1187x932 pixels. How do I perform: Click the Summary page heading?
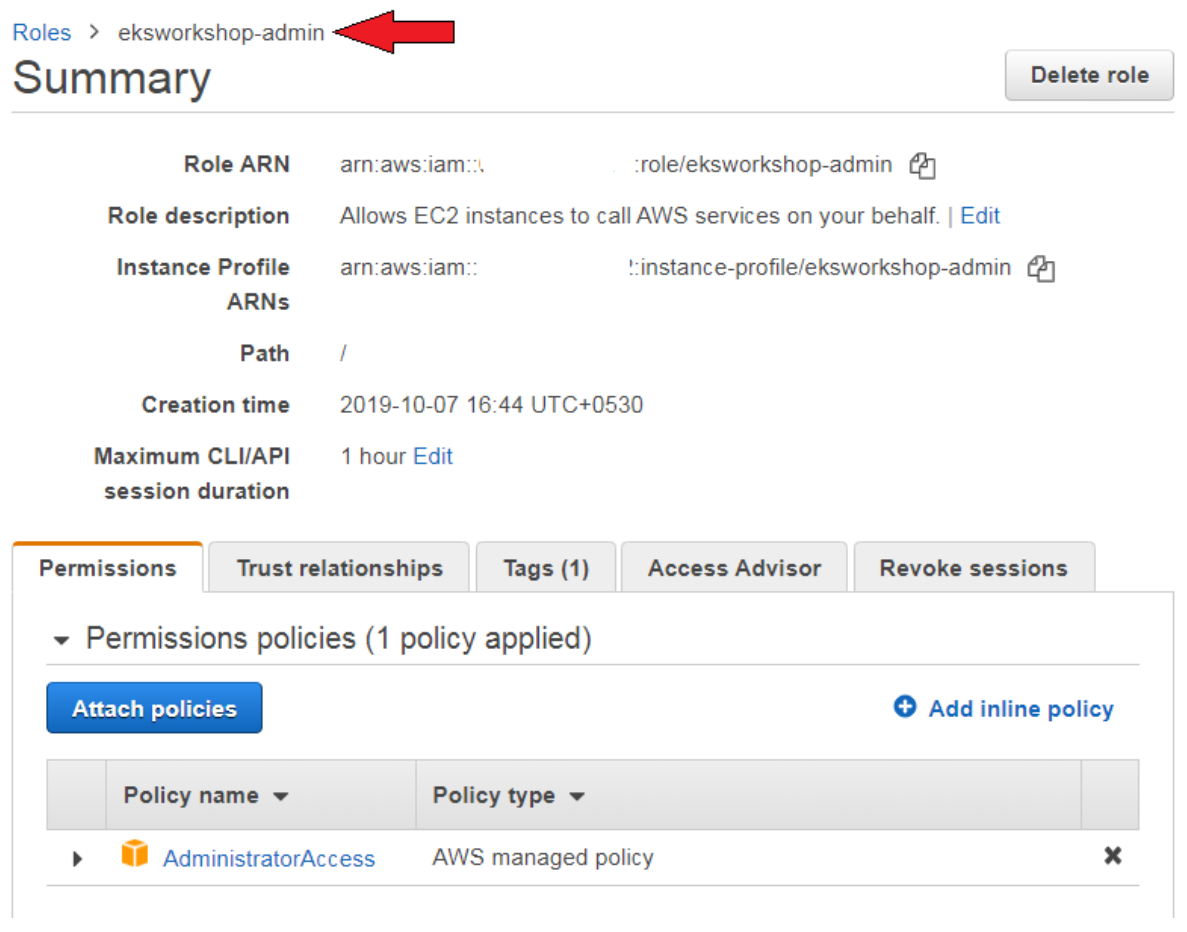[x=112, y=78]
